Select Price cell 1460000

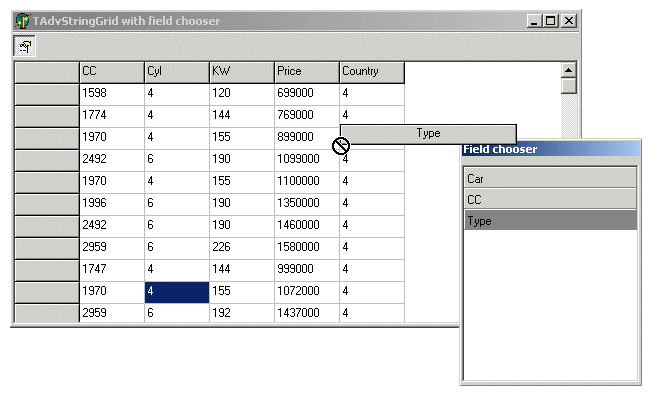click(307, 226)
